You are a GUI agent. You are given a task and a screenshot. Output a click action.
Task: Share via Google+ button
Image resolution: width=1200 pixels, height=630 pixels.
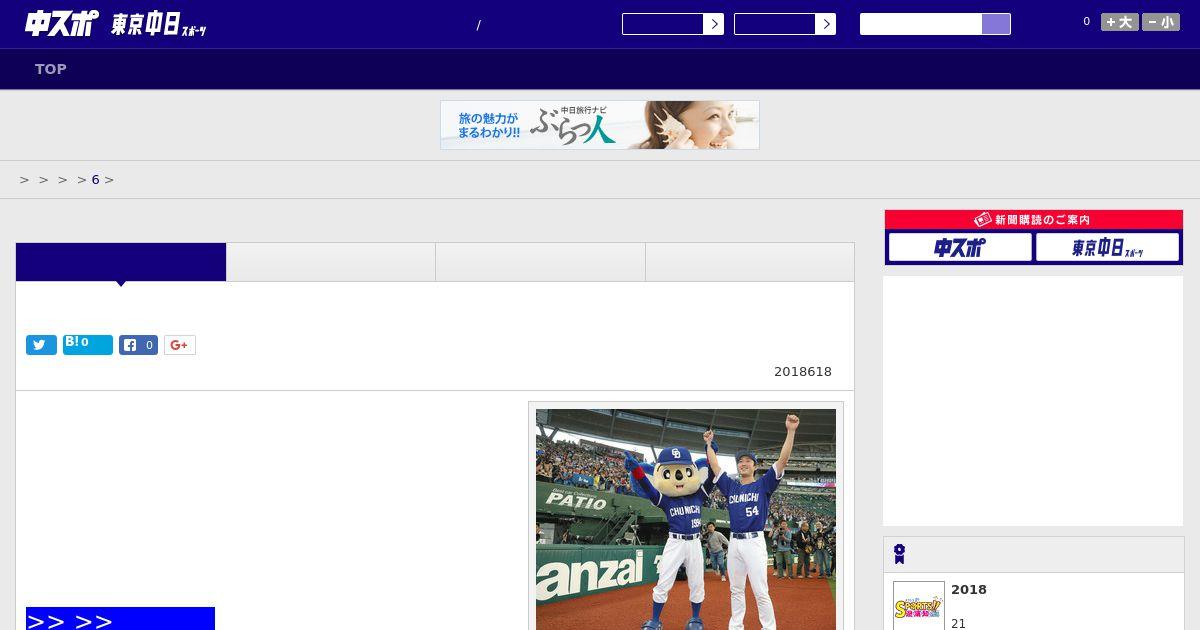(x=180, y=345)
